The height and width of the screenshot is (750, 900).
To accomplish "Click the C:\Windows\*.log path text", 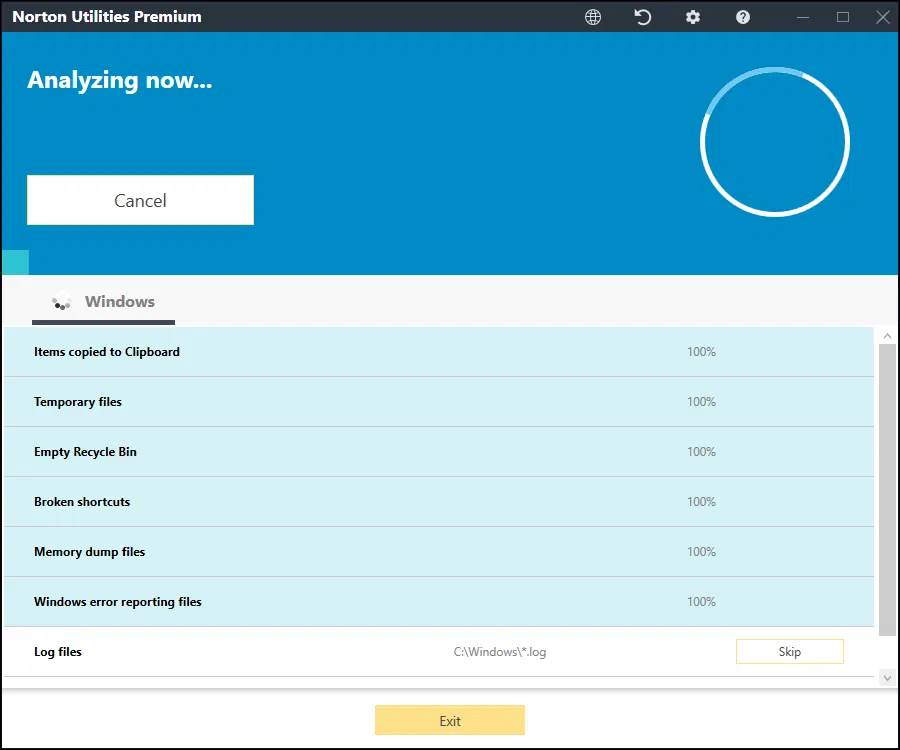I will click(x=500, y=652).
